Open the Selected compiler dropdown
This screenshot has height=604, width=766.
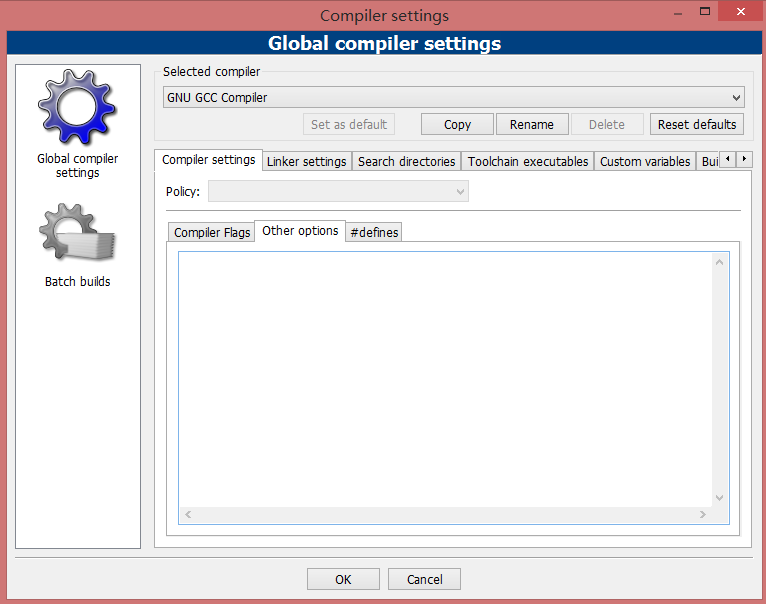pyautogui.click(x=453, y=97)
